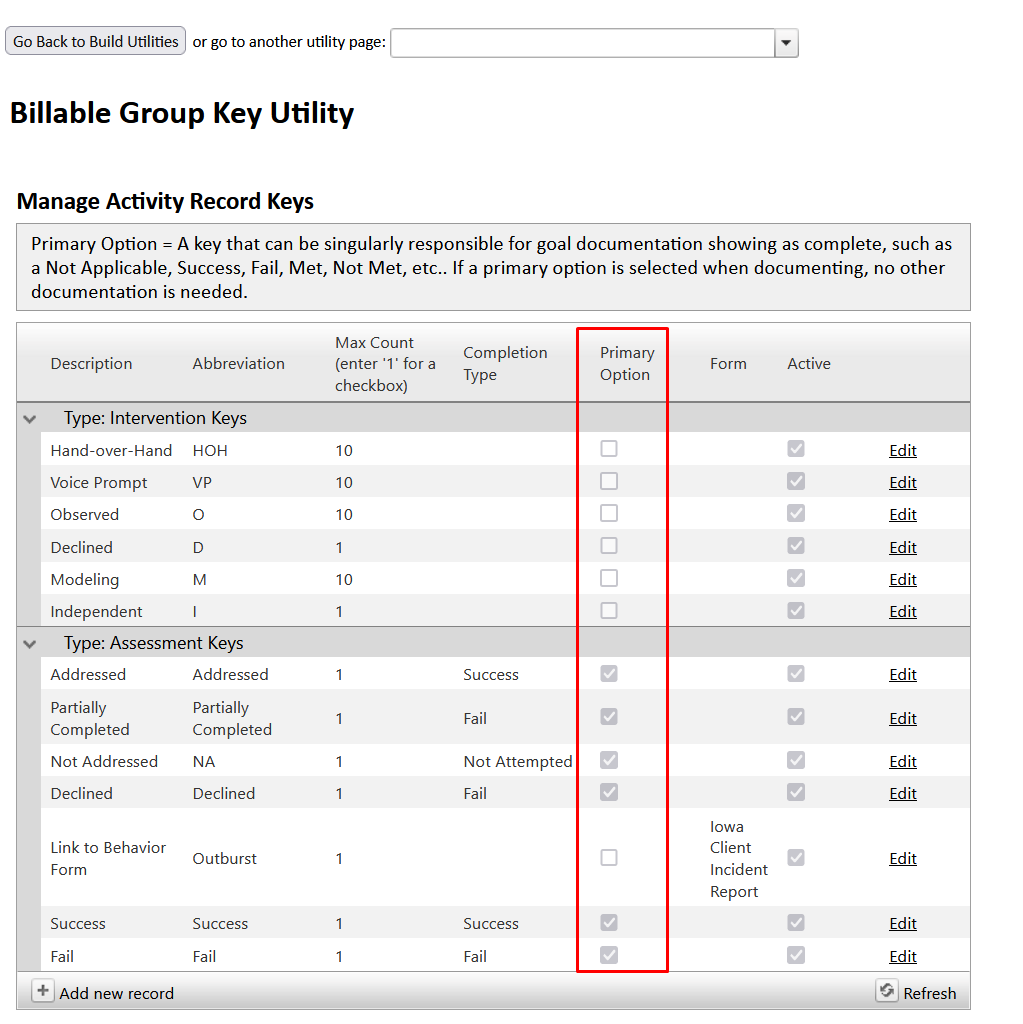This screenshot has width=1023, height=1024.
Task: Toggle Active checkbox for Not Addressed
Action: [796, 760]
